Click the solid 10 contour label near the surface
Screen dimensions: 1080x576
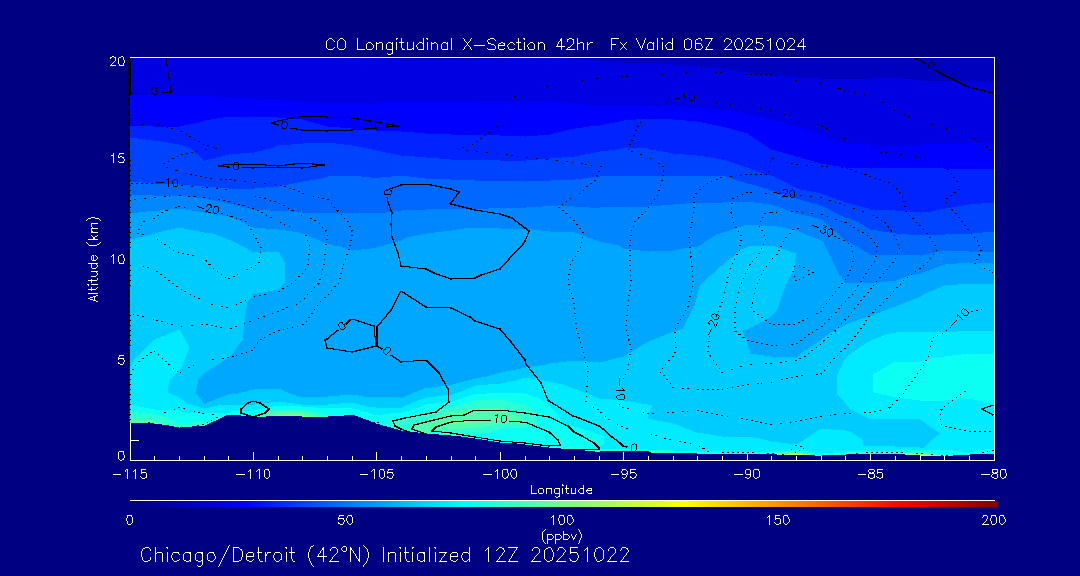click(x=500, y=419)
